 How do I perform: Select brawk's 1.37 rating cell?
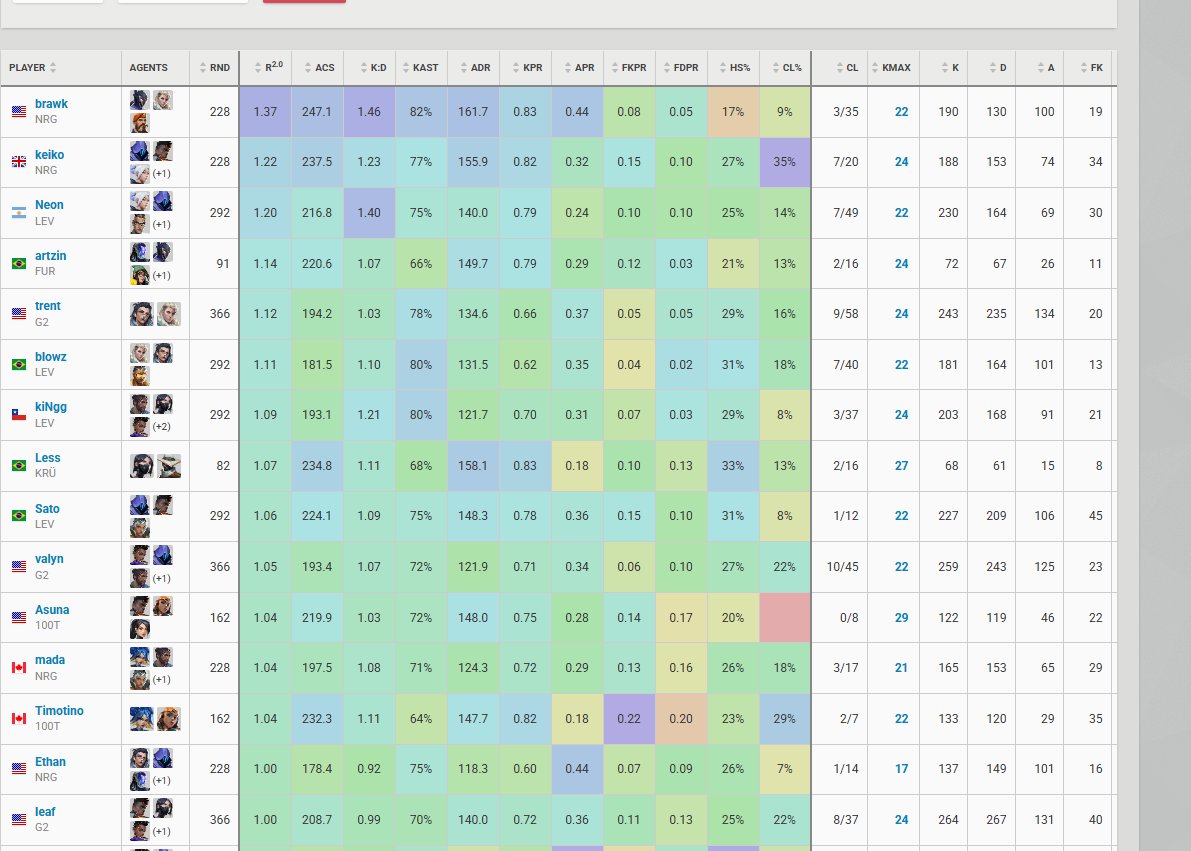(266, 112)
